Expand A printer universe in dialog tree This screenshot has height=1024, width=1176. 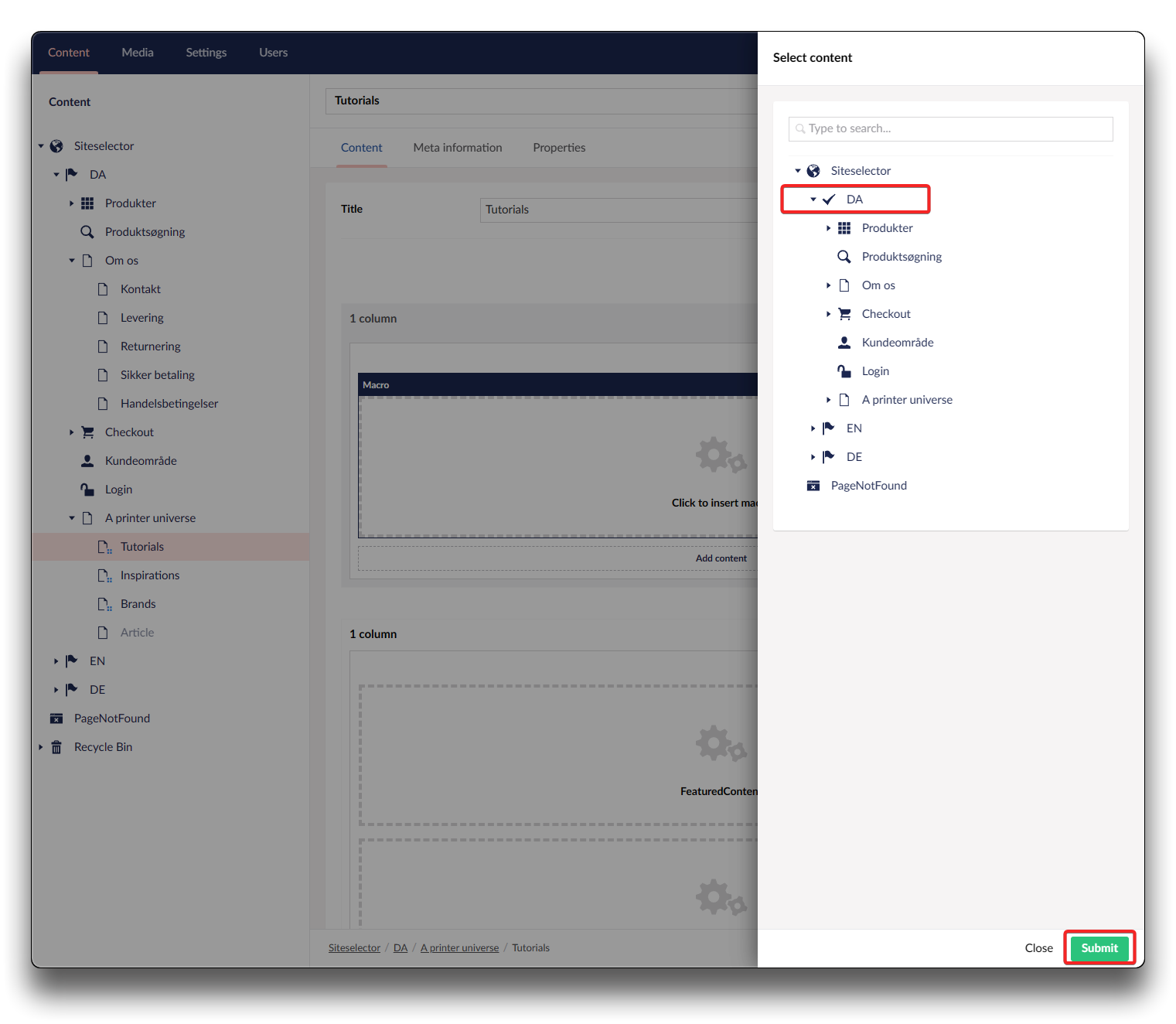point(828,400)
